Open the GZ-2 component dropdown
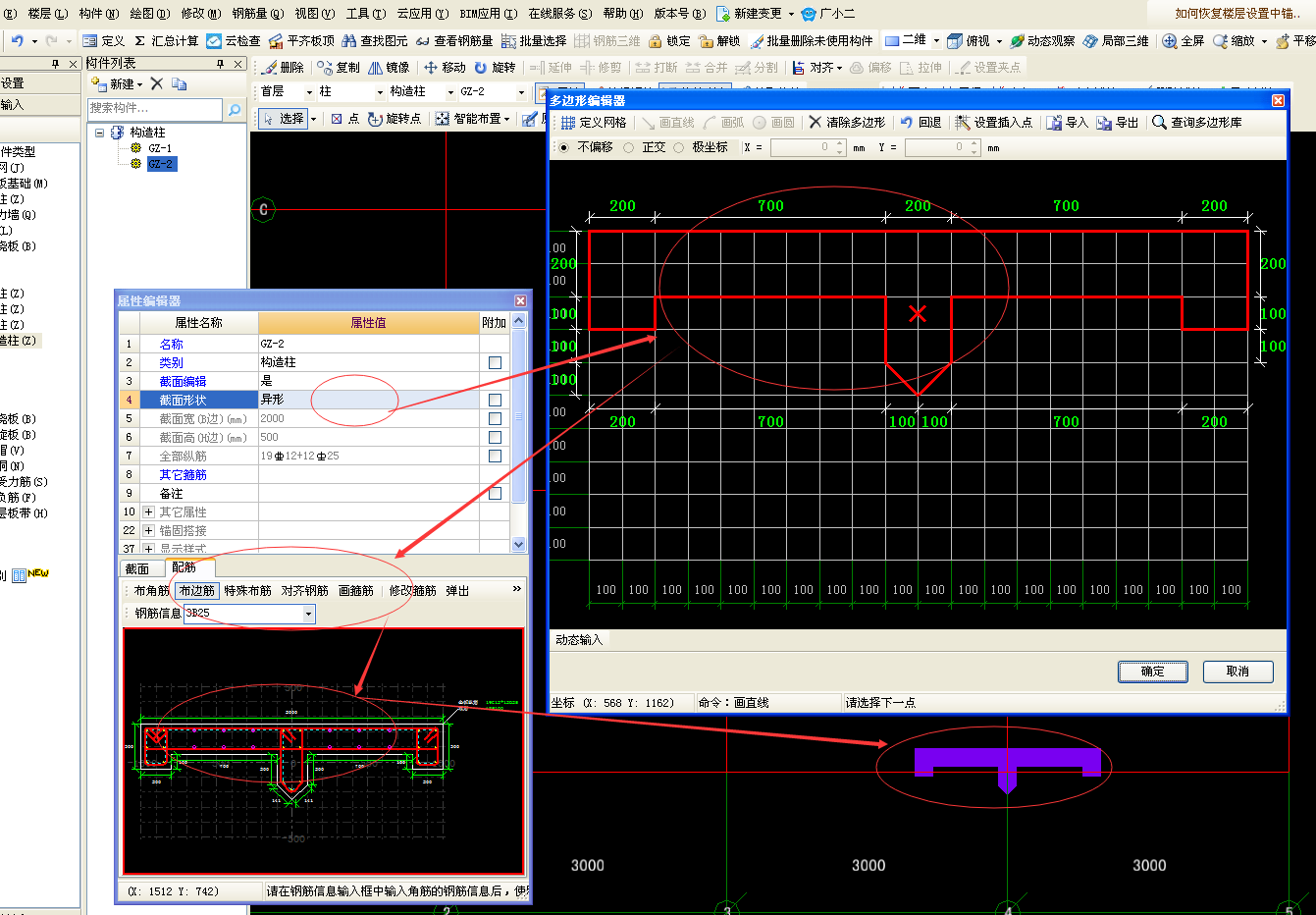1316x915 pixels. [x=521, y=91]
